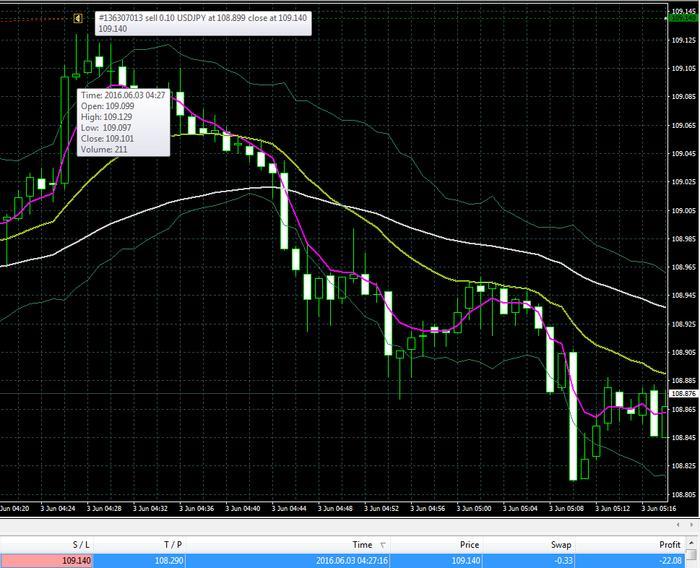Click the green 109.140 price axis label
700x568 pixels.
click(x=682, y=18)
